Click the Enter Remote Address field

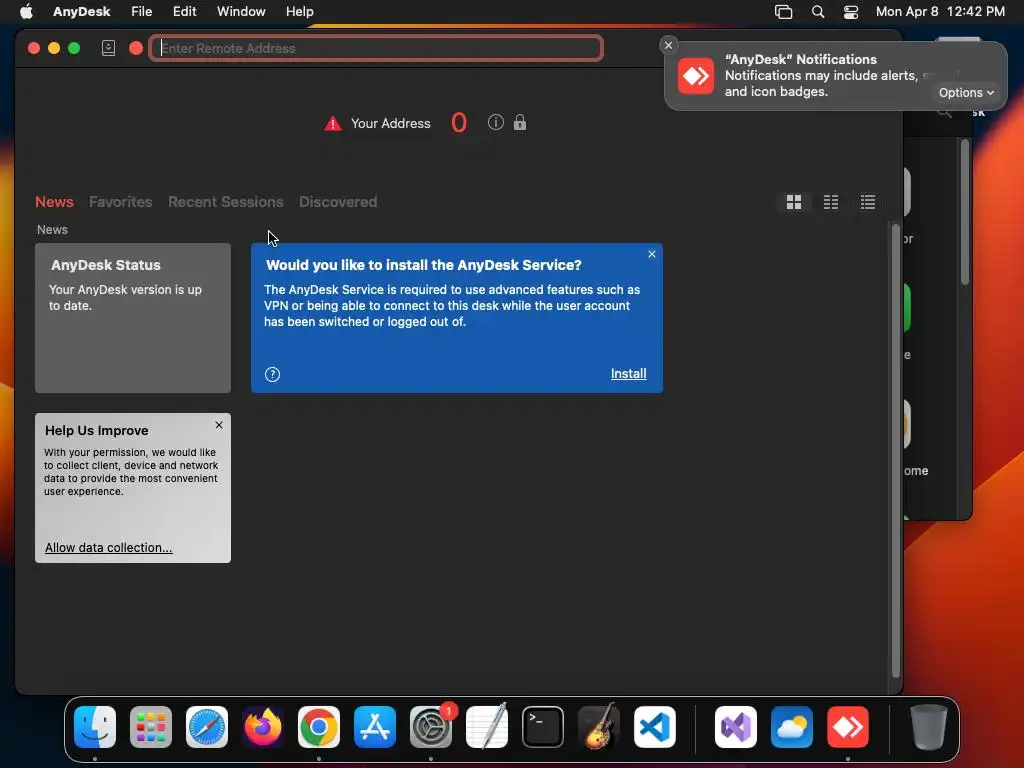pos(376,48)
